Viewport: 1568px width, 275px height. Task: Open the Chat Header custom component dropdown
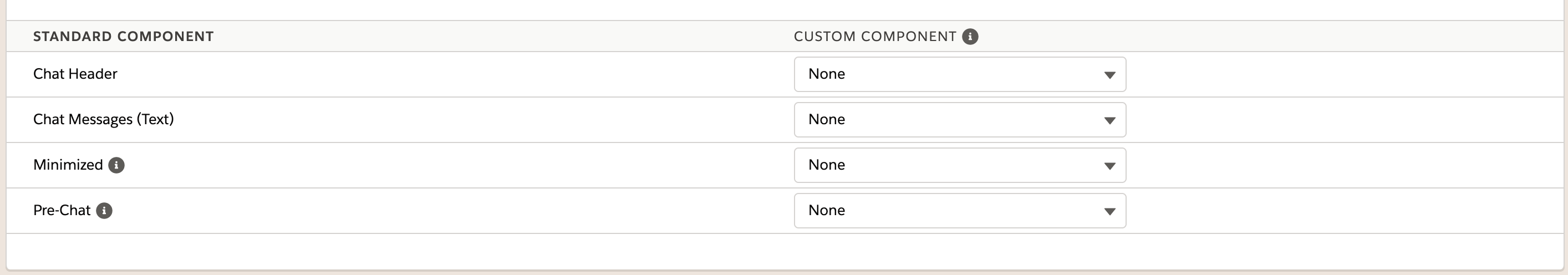coord(959,74)
